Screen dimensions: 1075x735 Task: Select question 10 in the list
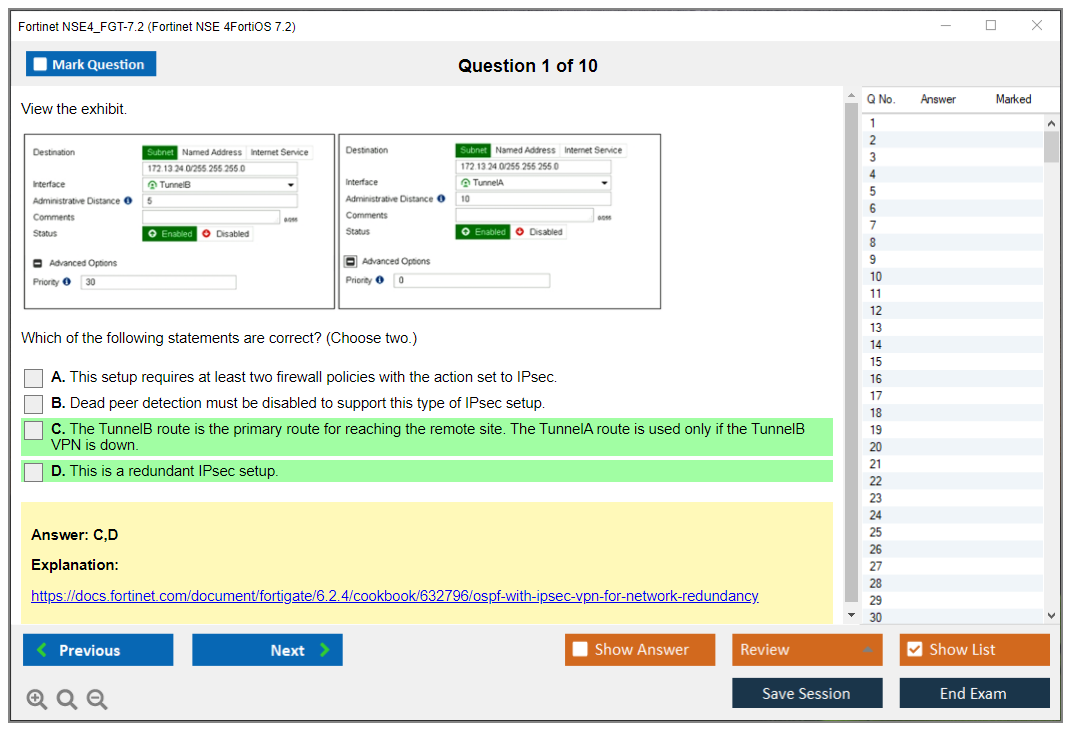(876, 277)
